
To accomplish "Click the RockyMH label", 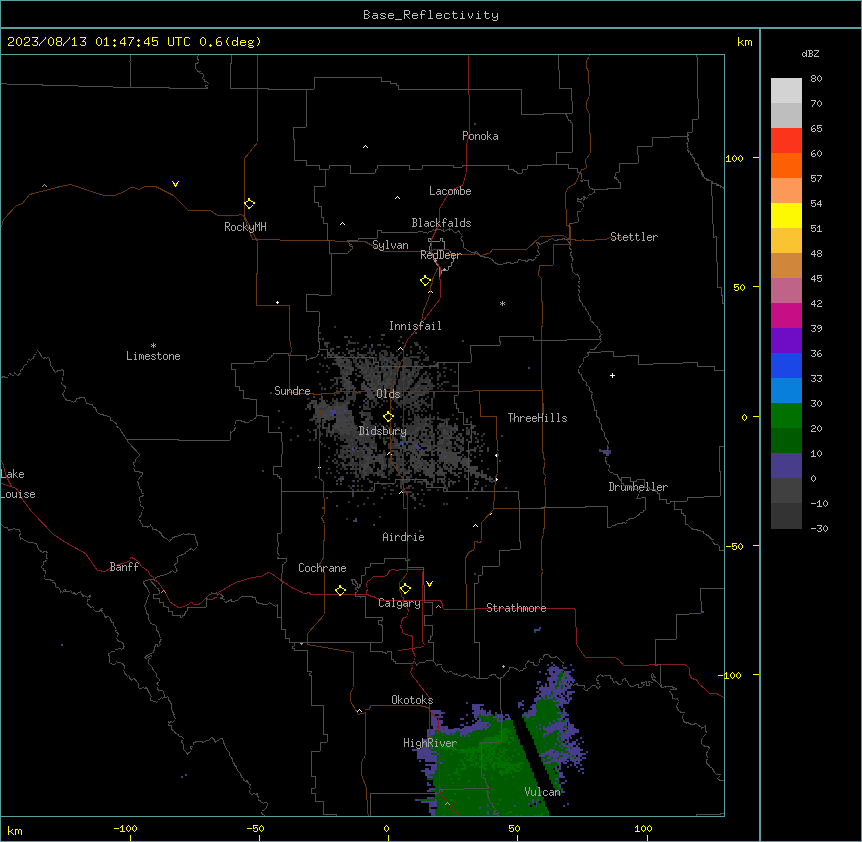I will [x=245, y=227].
